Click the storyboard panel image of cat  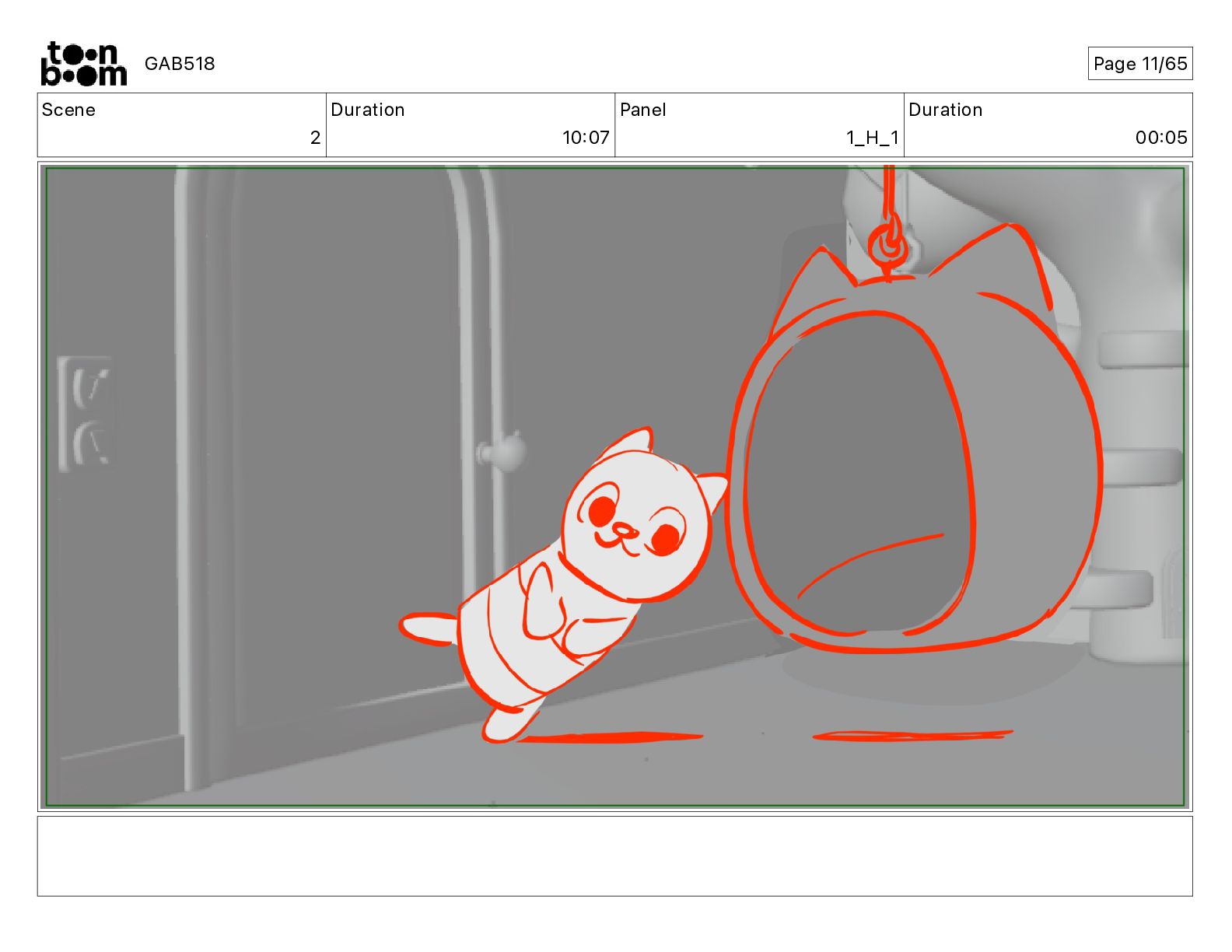614,487
